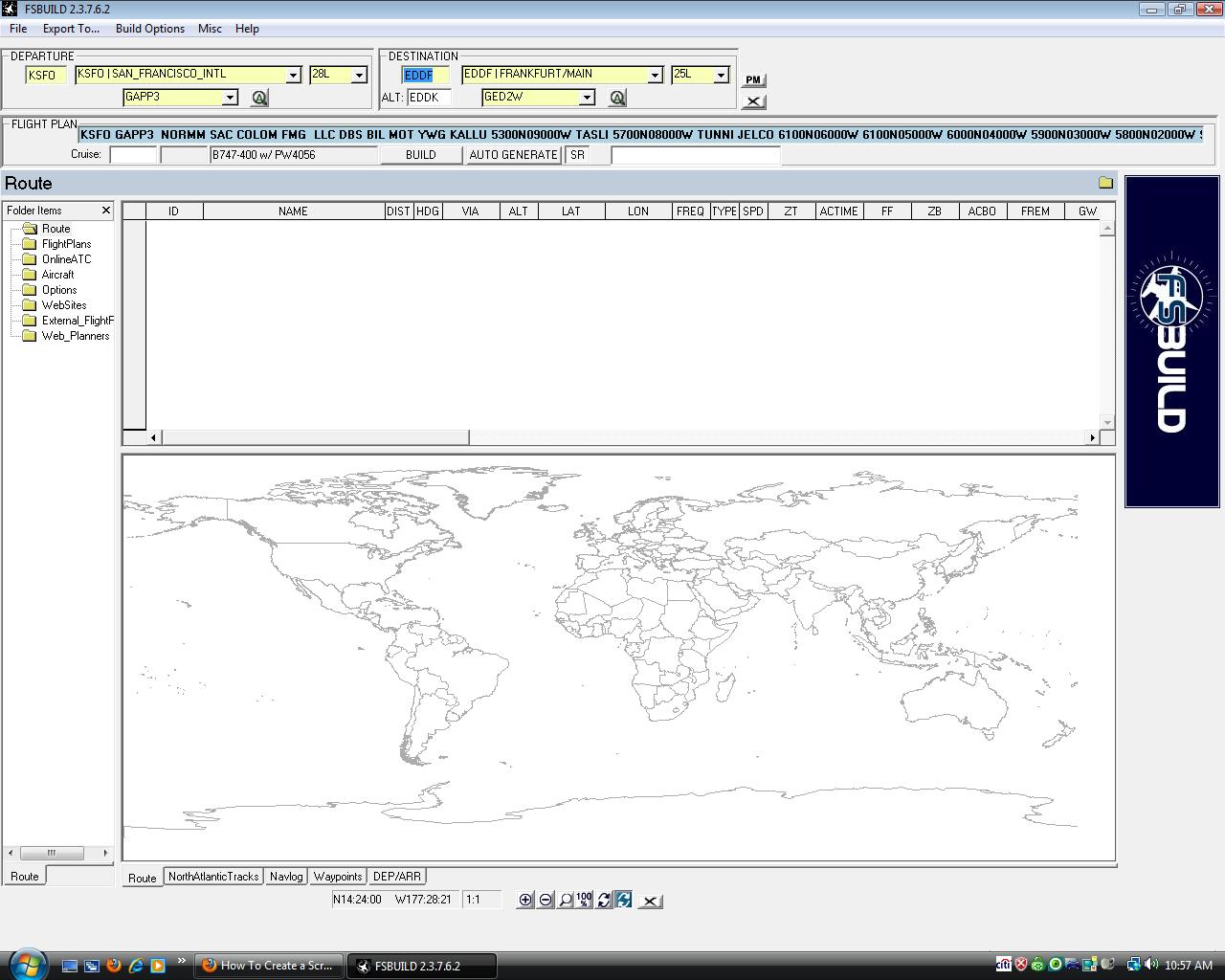The height and width of the screenshot is (980, 1225).
Task: Click the destination ICAO field EDDF
Action: (x=424, y=76)
